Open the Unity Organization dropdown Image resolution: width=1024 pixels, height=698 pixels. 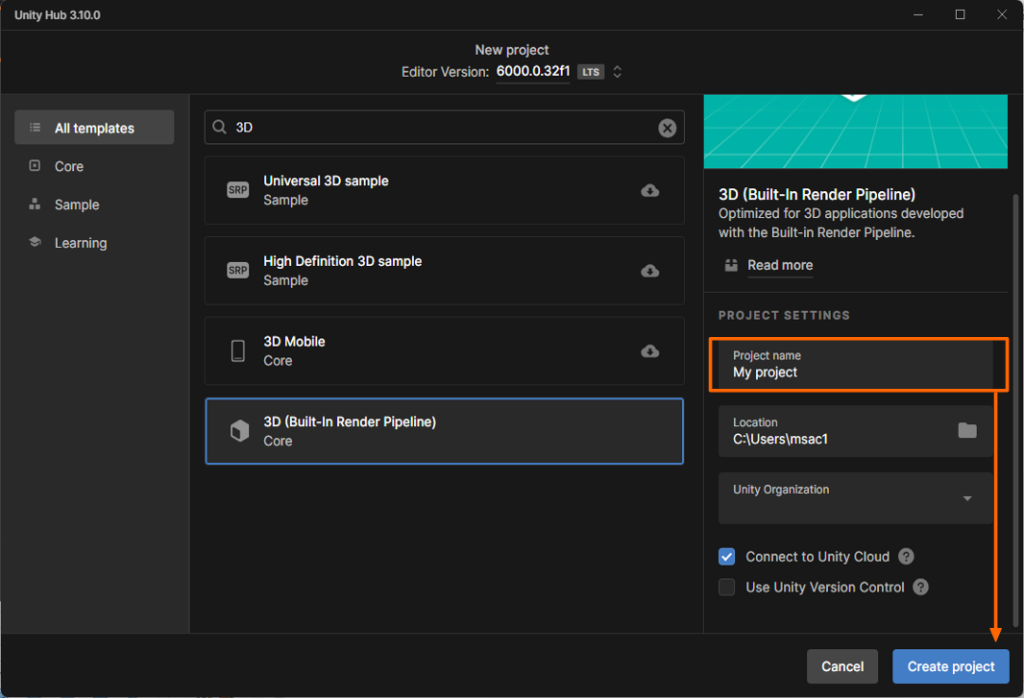click(x=966, y=498)
